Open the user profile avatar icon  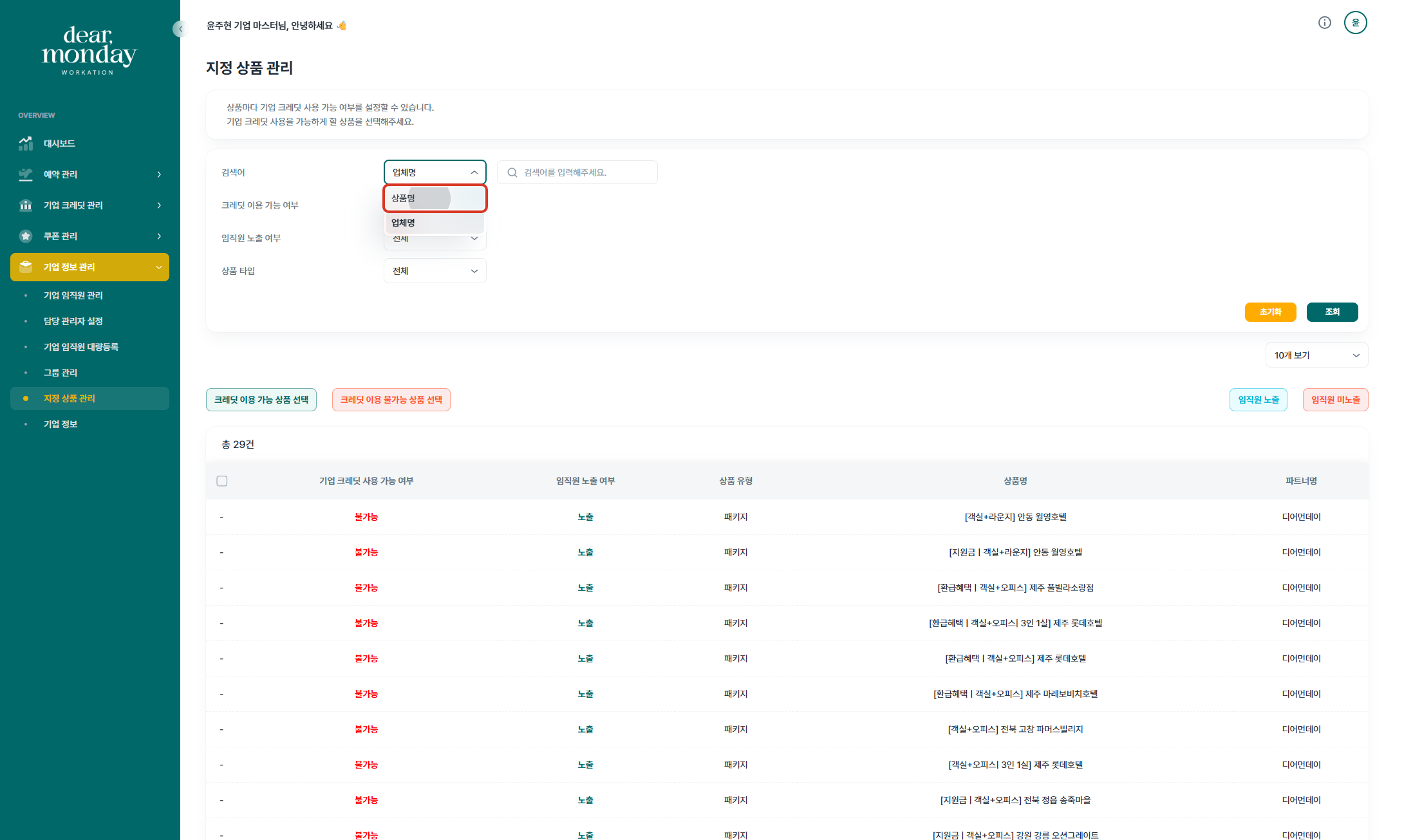click(x=1355, y=23)
